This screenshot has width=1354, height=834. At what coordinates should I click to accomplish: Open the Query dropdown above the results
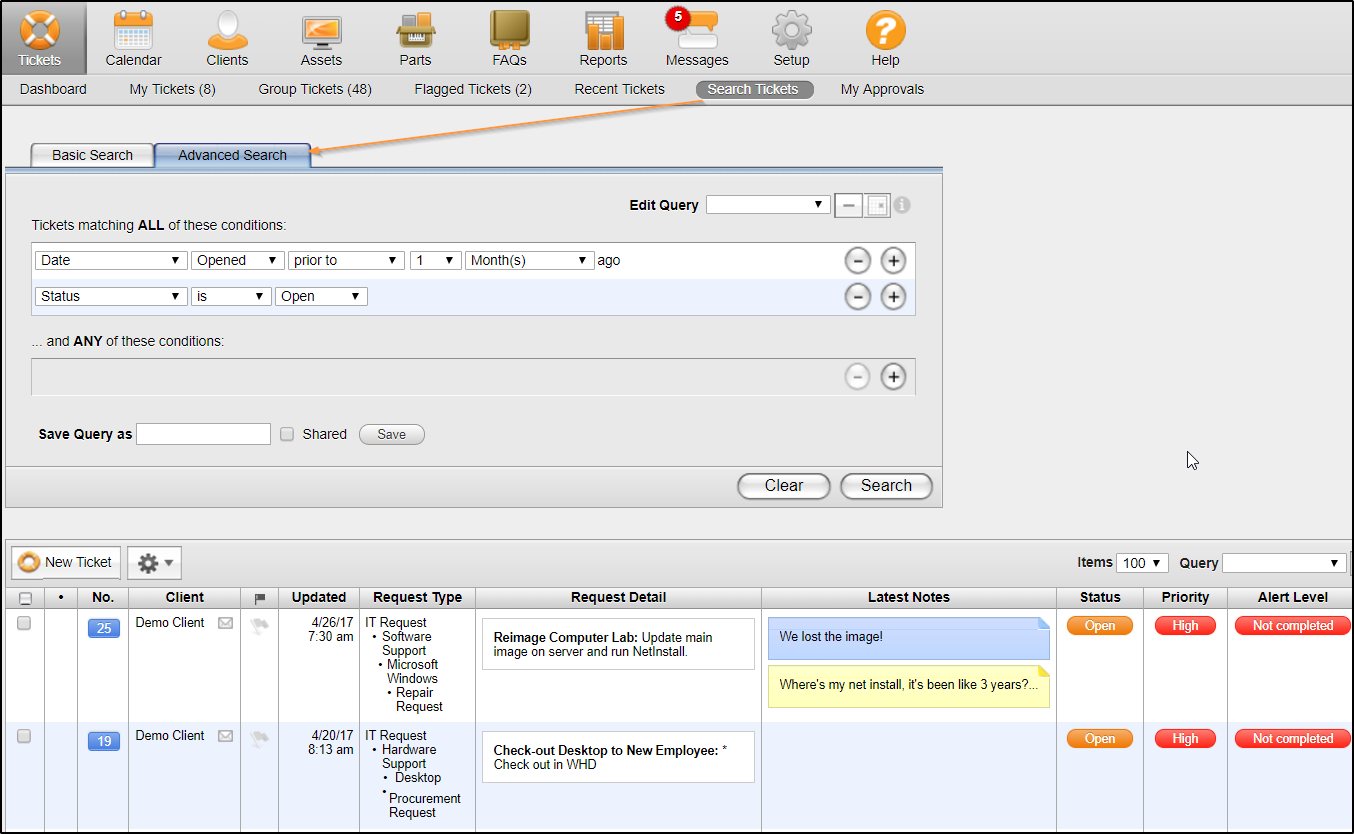click(x=1284, y=563)
